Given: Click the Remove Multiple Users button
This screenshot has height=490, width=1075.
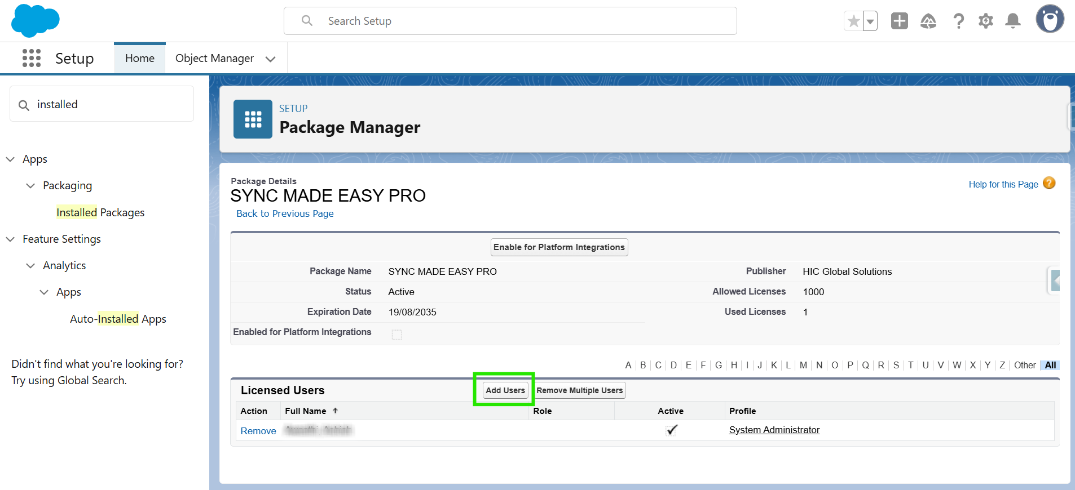Looking at the screenshot, I should [x=580, y=390].
